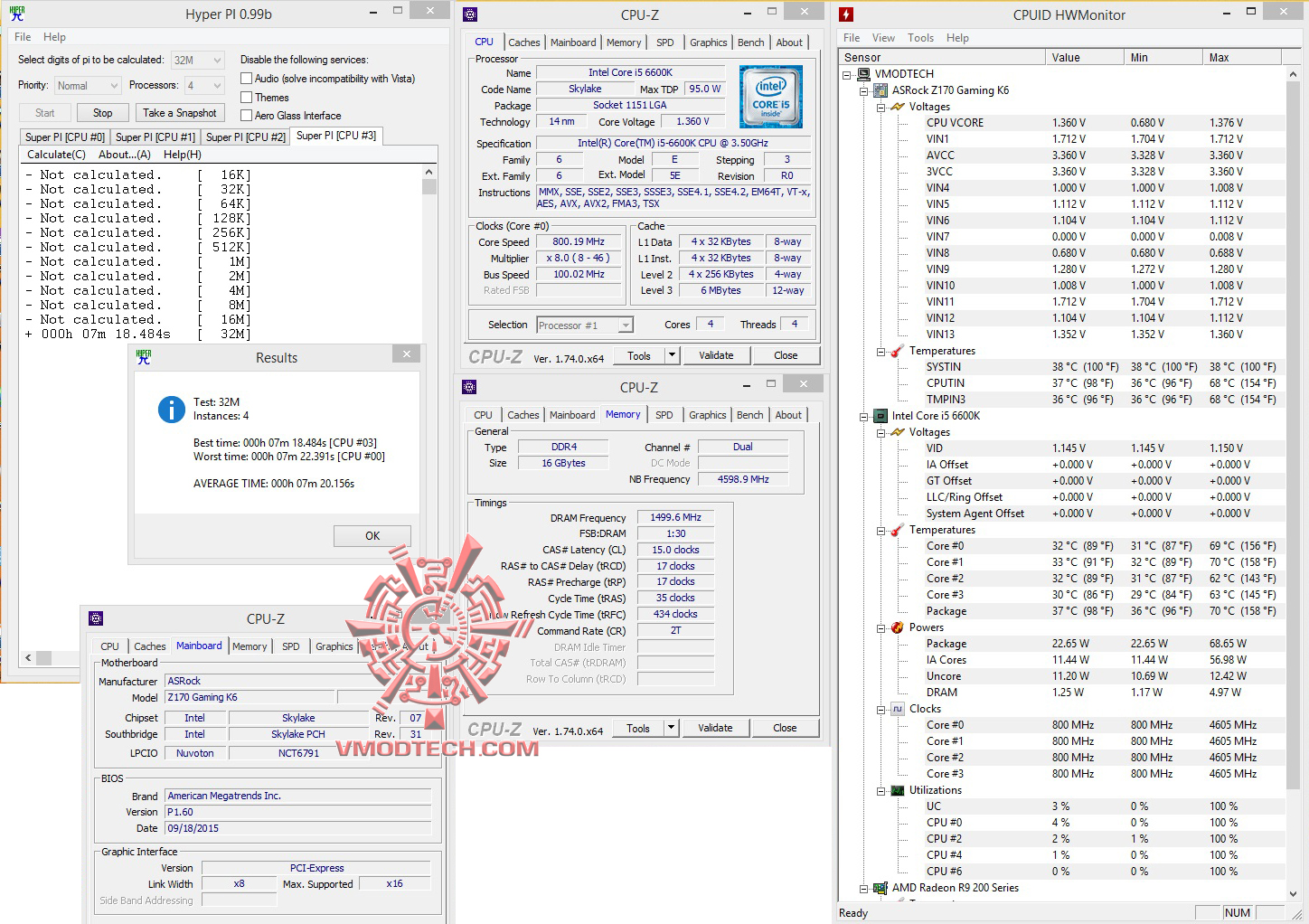Click the flame icon beside Powers in HWMonitor
This screenshot has width=1309, height=924.
[x=898, y=627]
